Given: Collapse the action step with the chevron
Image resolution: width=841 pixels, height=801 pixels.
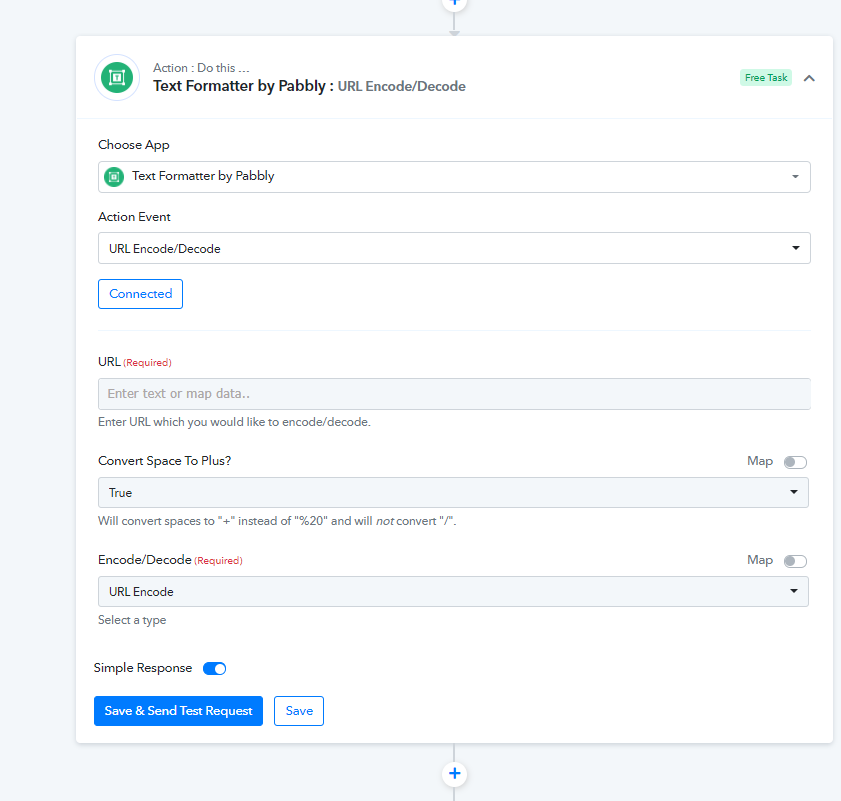Looking at the screenshot, I should [x=809, y=78].
